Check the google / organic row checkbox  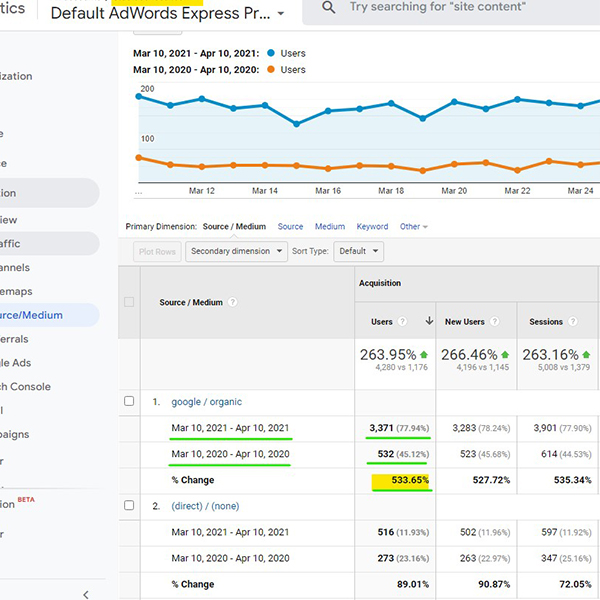pos(129,401)
